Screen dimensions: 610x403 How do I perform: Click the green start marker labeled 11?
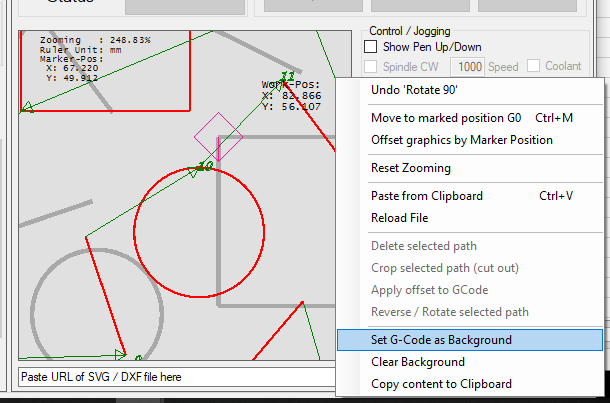[x=287, y=77]
